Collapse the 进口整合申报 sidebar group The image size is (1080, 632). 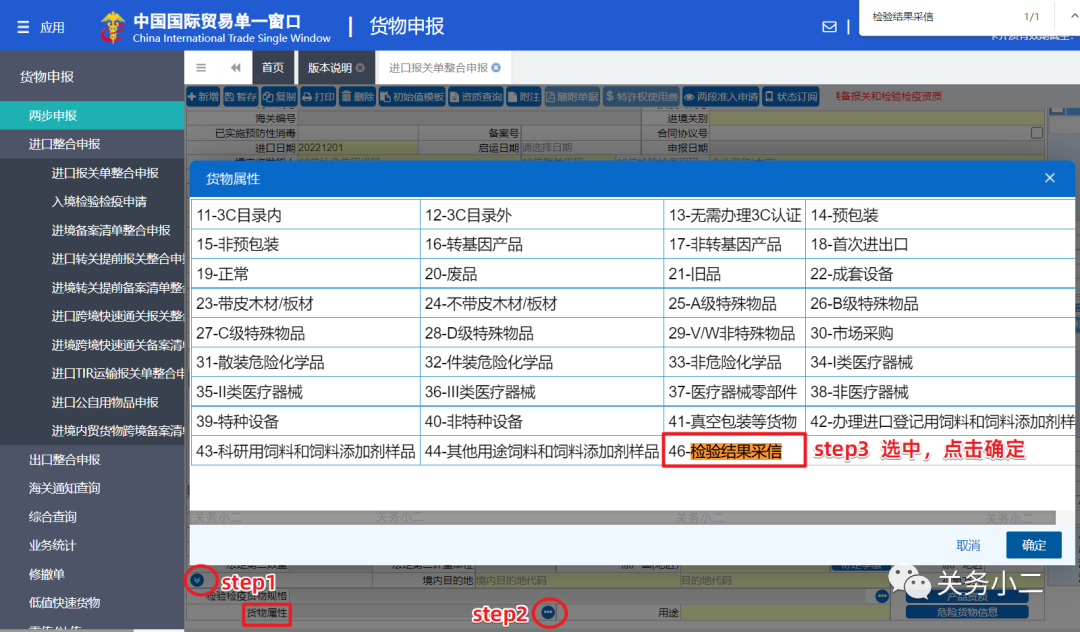tap(92, 144)
